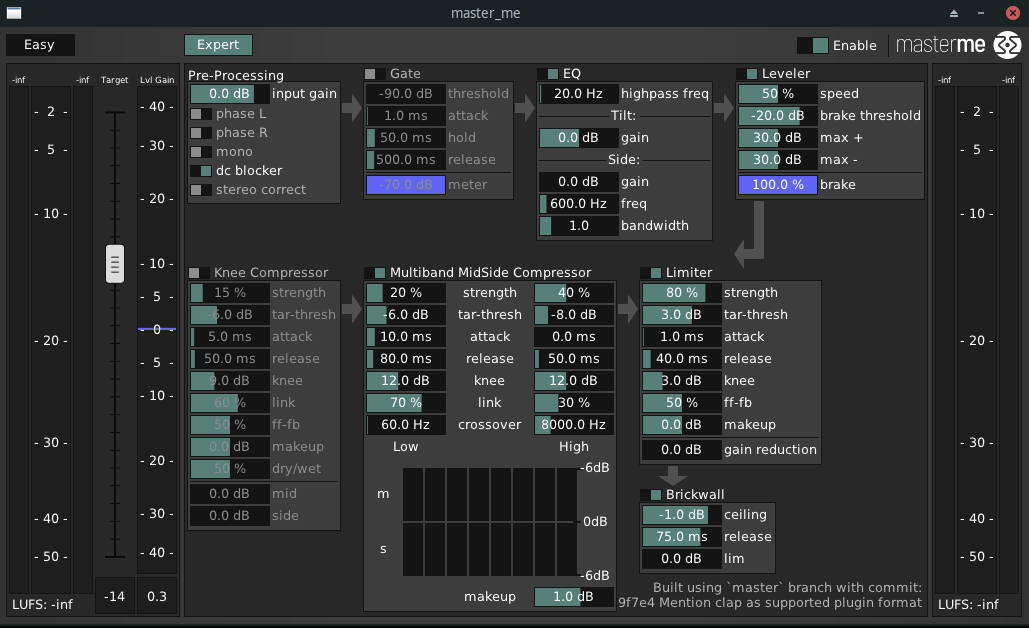This screenshot has height=628, width=1029.
Task: Click the Multiband Low crossover 60.0 Hz slider
Action: 406,425
